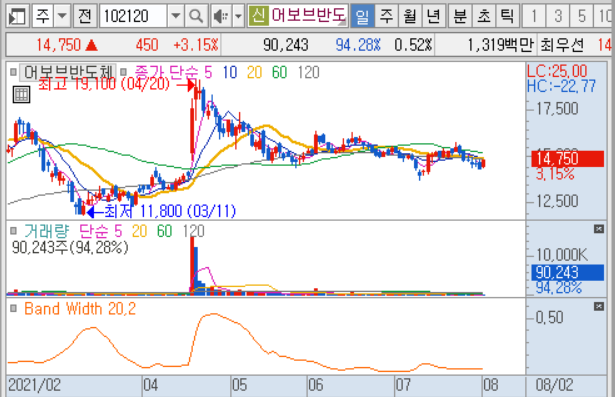The image size is (615, 397).
Task: Expand the stock code history dropdown
Action: tap(176, 16)
